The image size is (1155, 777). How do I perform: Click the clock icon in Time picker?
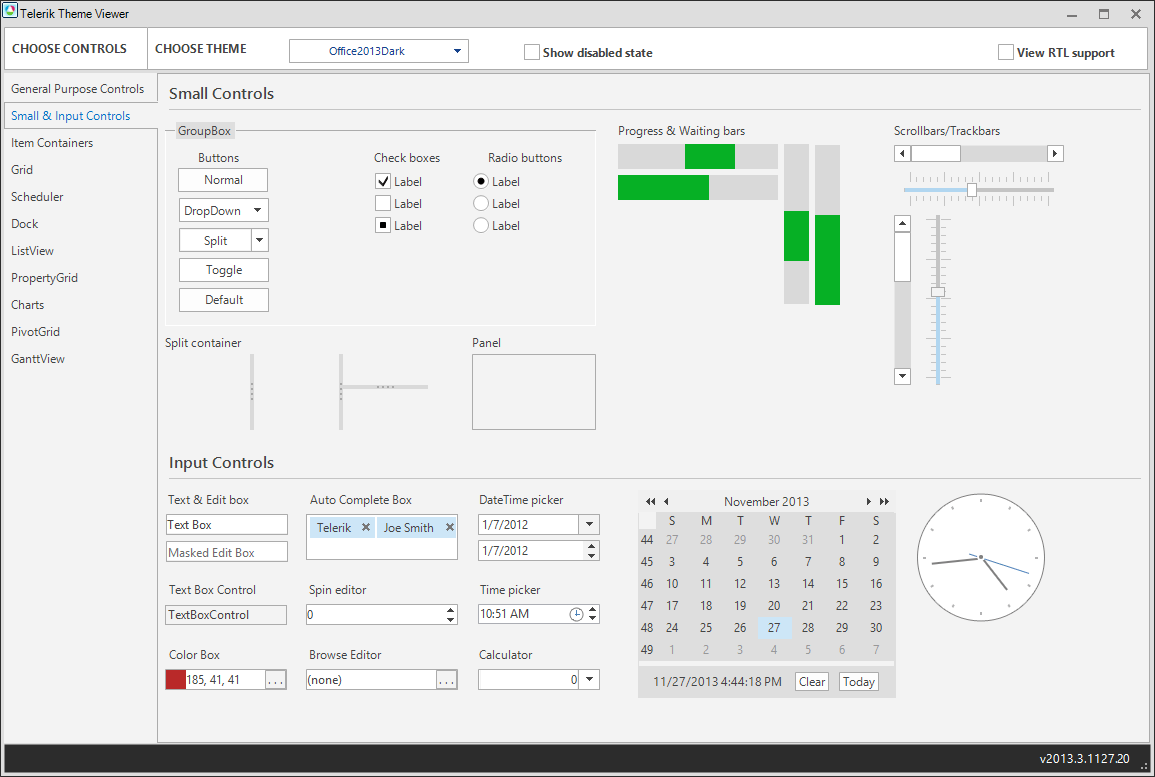point(576,614)
